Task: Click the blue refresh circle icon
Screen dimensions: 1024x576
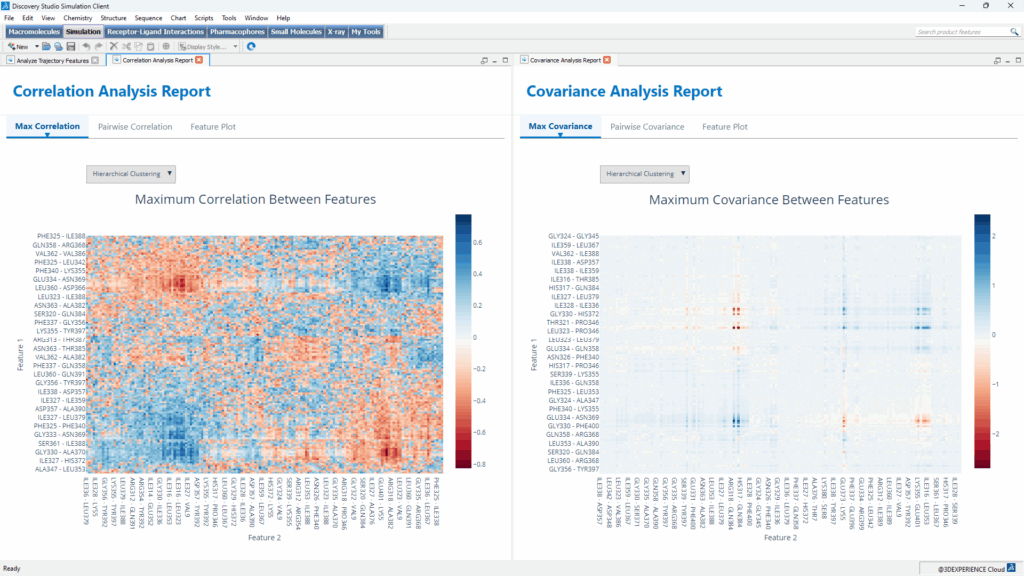Action: (251, 46)
